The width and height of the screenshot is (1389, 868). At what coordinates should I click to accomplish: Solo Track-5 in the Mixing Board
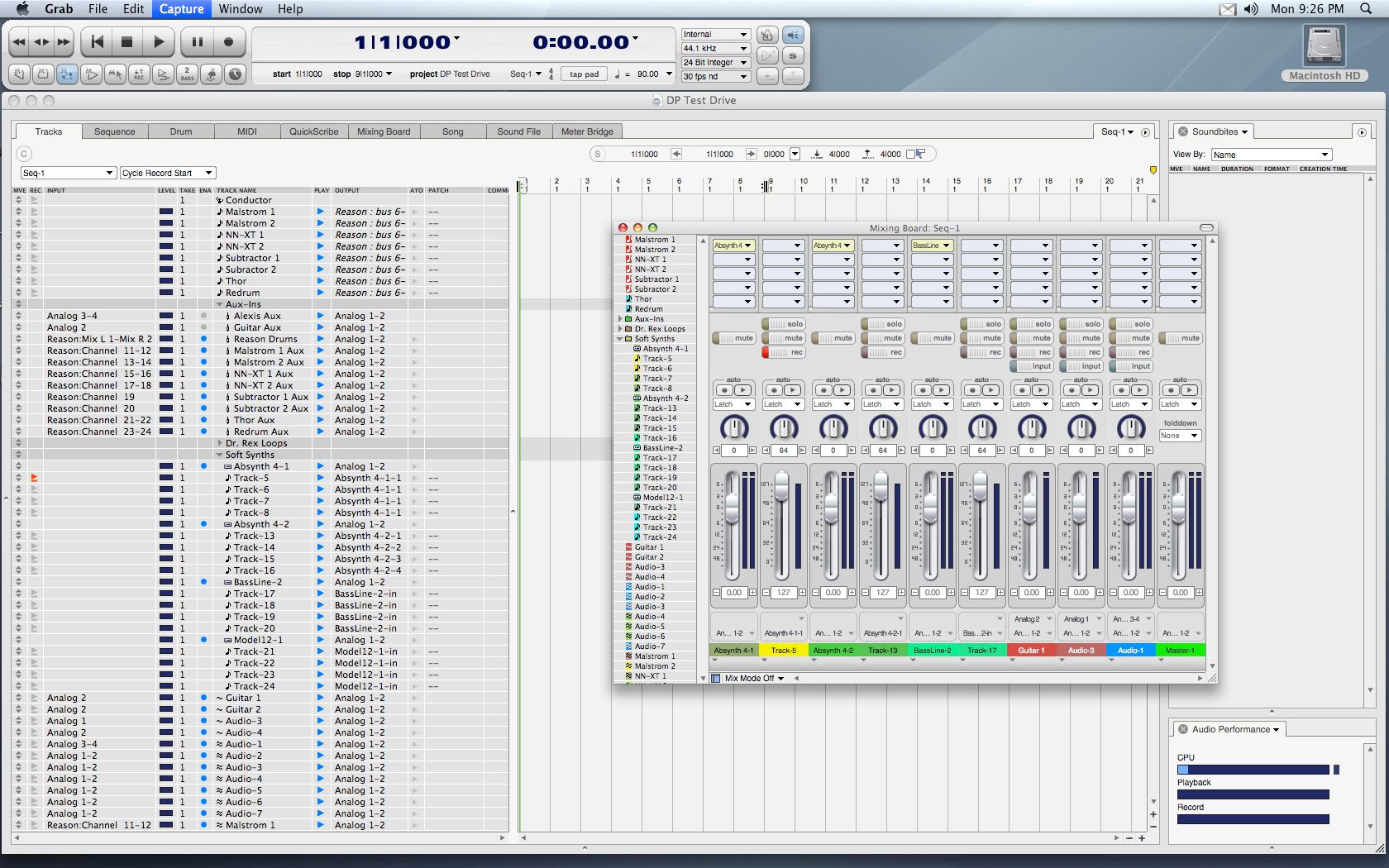[x=784, y=324]
